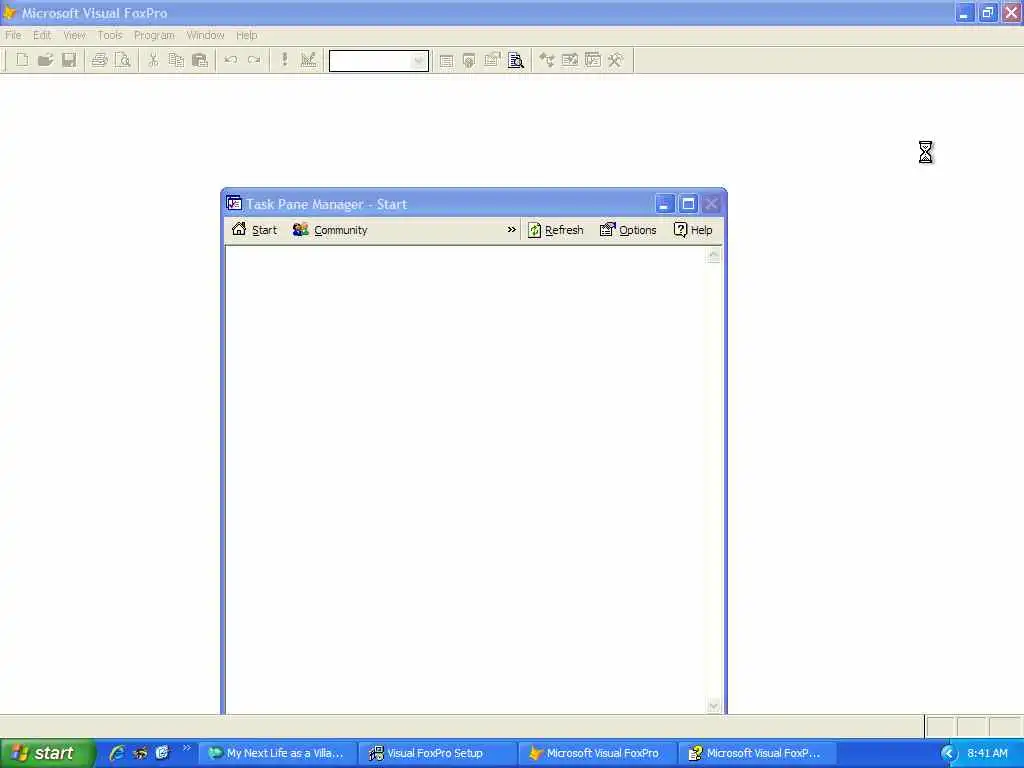Click the Task Pane Manager title bar icon
Viewport: 1024px width, 768px height.
pyautogui.click(x=234, y=203)
